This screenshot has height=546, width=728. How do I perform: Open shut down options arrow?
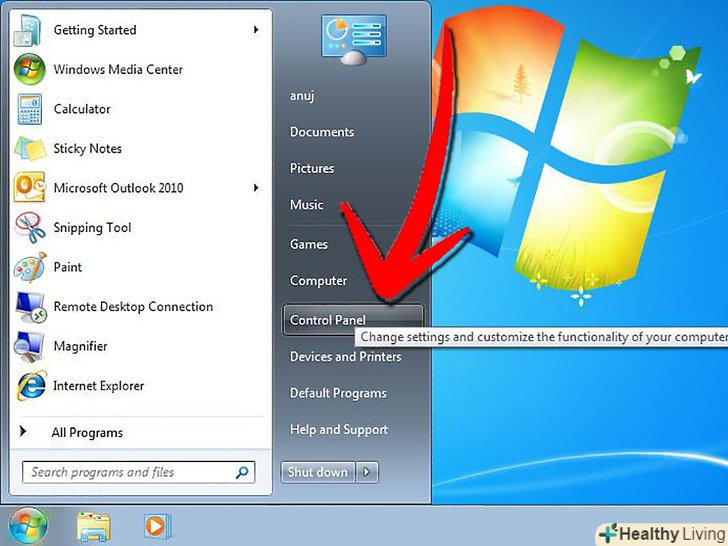pos(367,472)
